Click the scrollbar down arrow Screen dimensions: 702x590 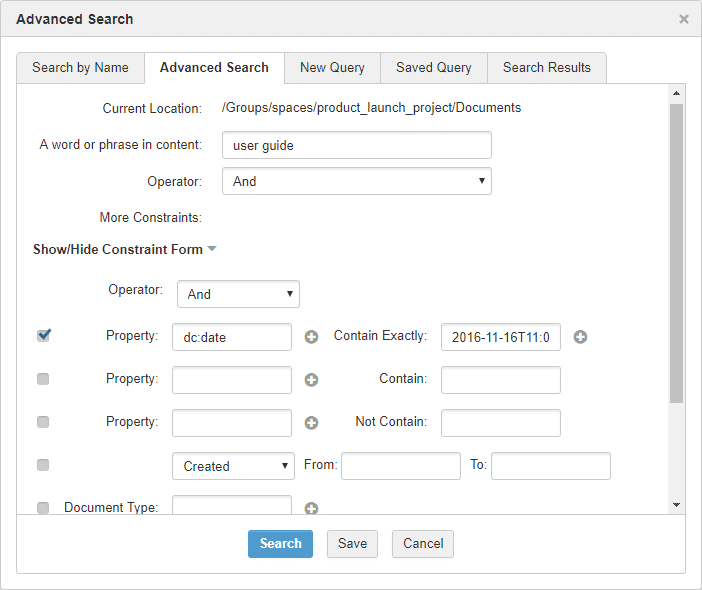pyautogui.click(x=676, y=506)
